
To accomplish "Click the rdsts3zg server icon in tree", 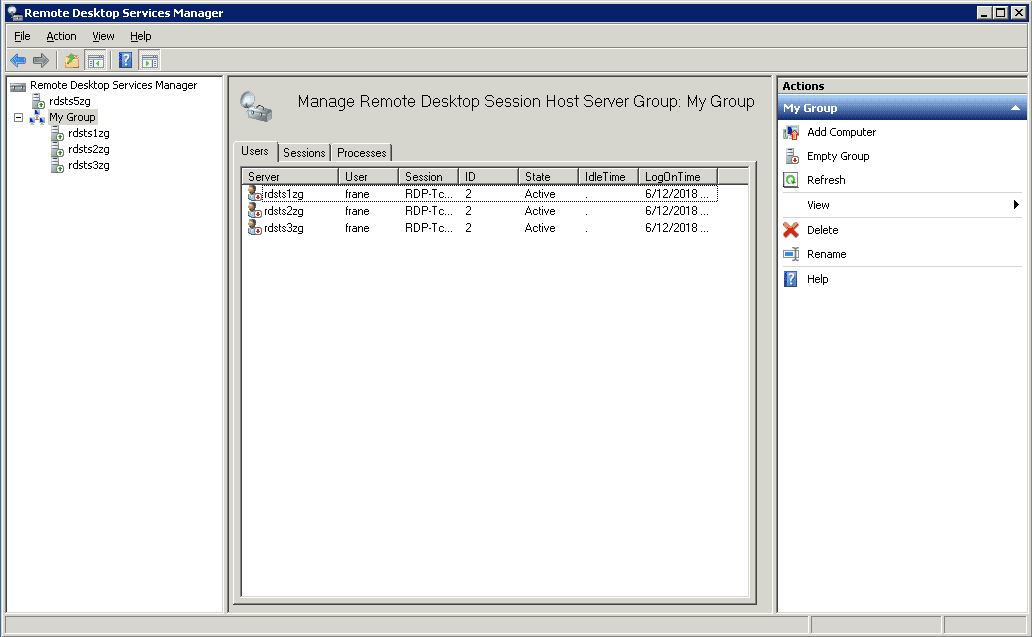I will pyautogui.click(x=58, y=165).
